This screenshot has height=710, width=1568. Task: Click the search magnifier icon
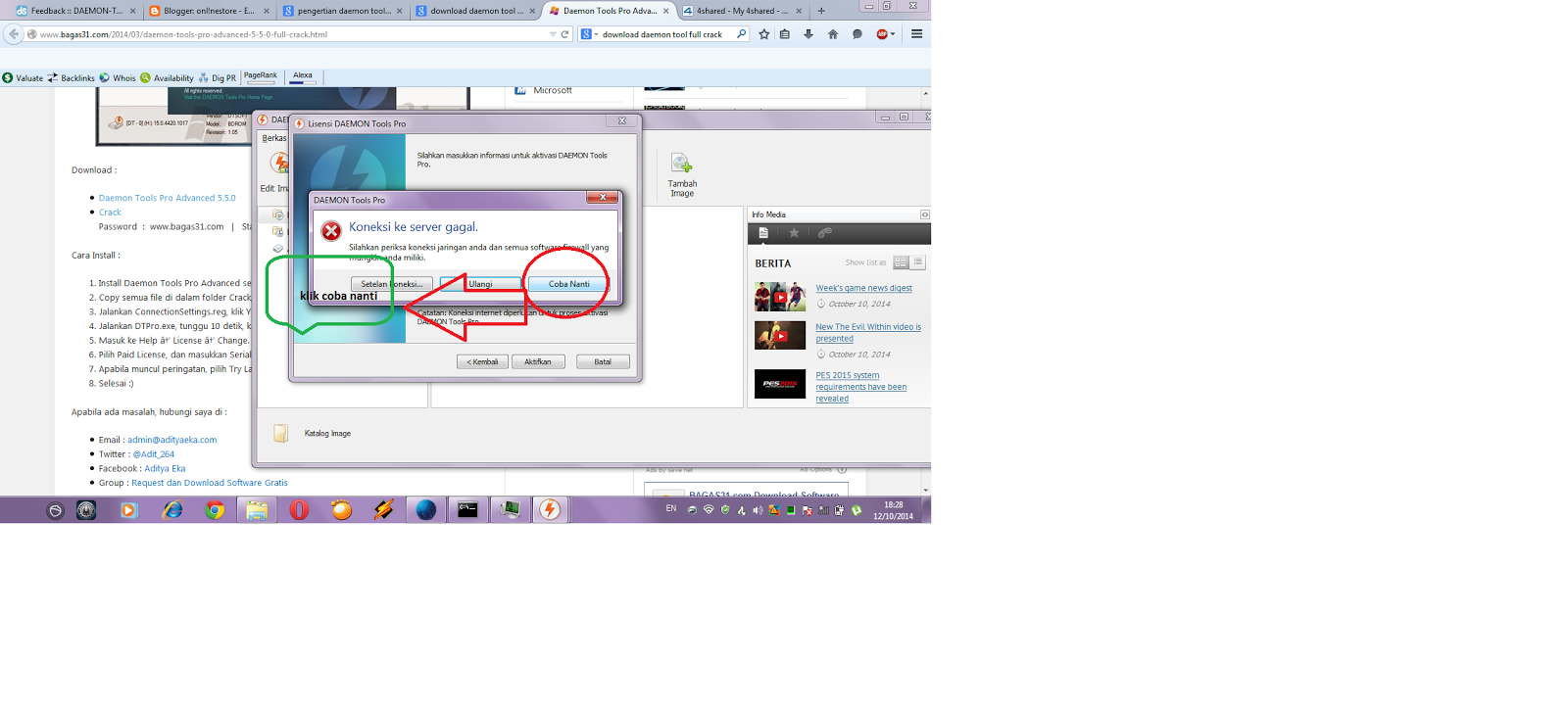click(x=741, y=34)
